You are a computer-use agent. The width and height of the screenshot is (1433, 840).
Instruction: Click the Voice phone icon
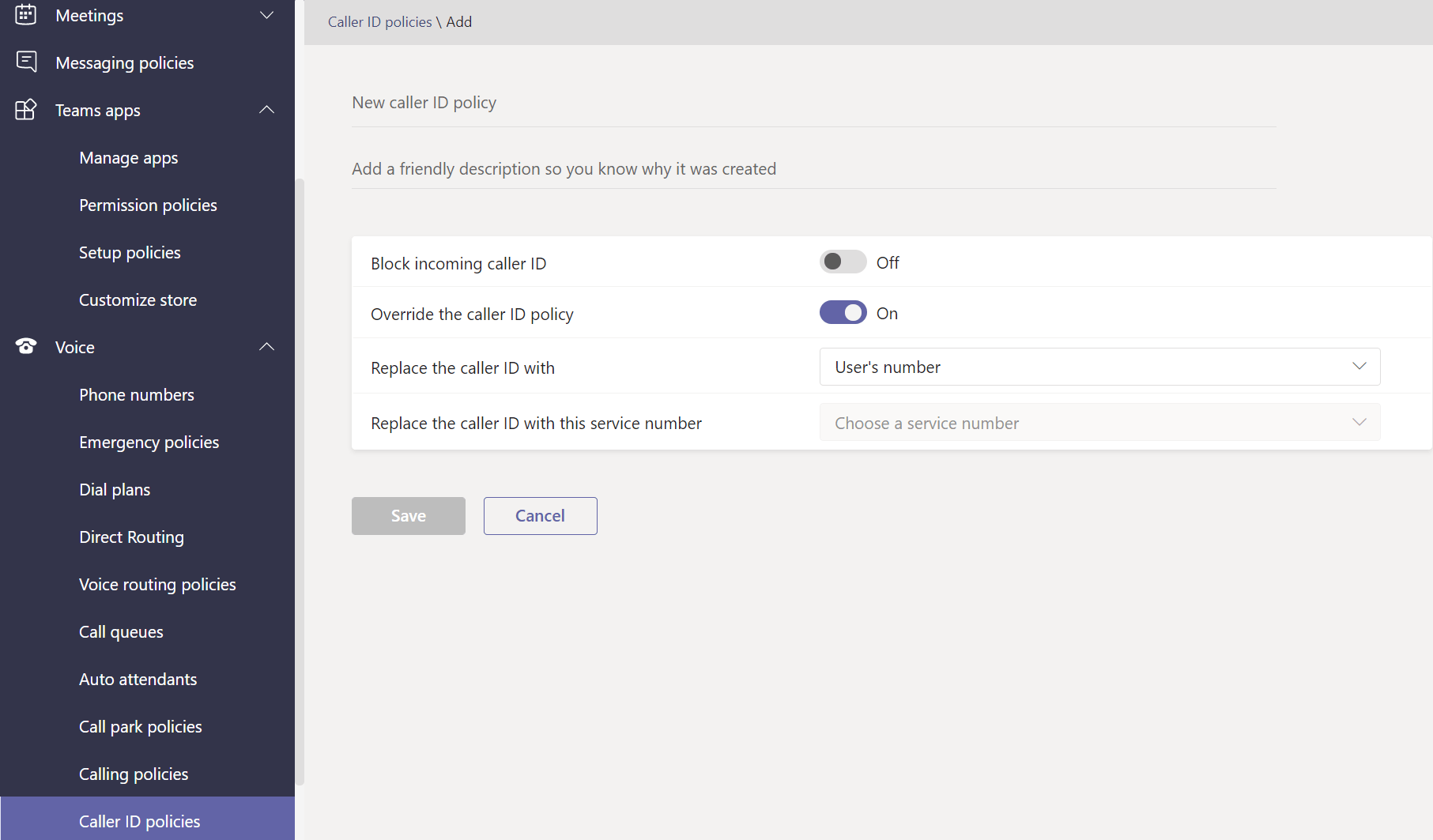click(x=26, y=346)
